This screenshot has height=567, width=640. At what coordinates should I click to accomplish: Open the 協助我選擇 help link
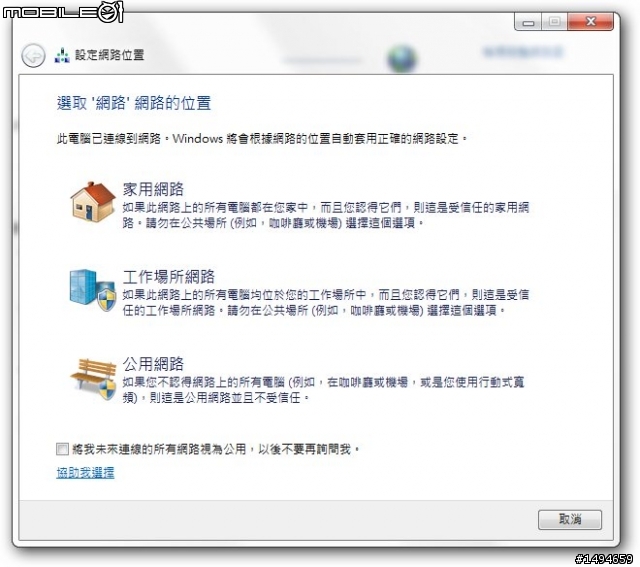point(85,473)
